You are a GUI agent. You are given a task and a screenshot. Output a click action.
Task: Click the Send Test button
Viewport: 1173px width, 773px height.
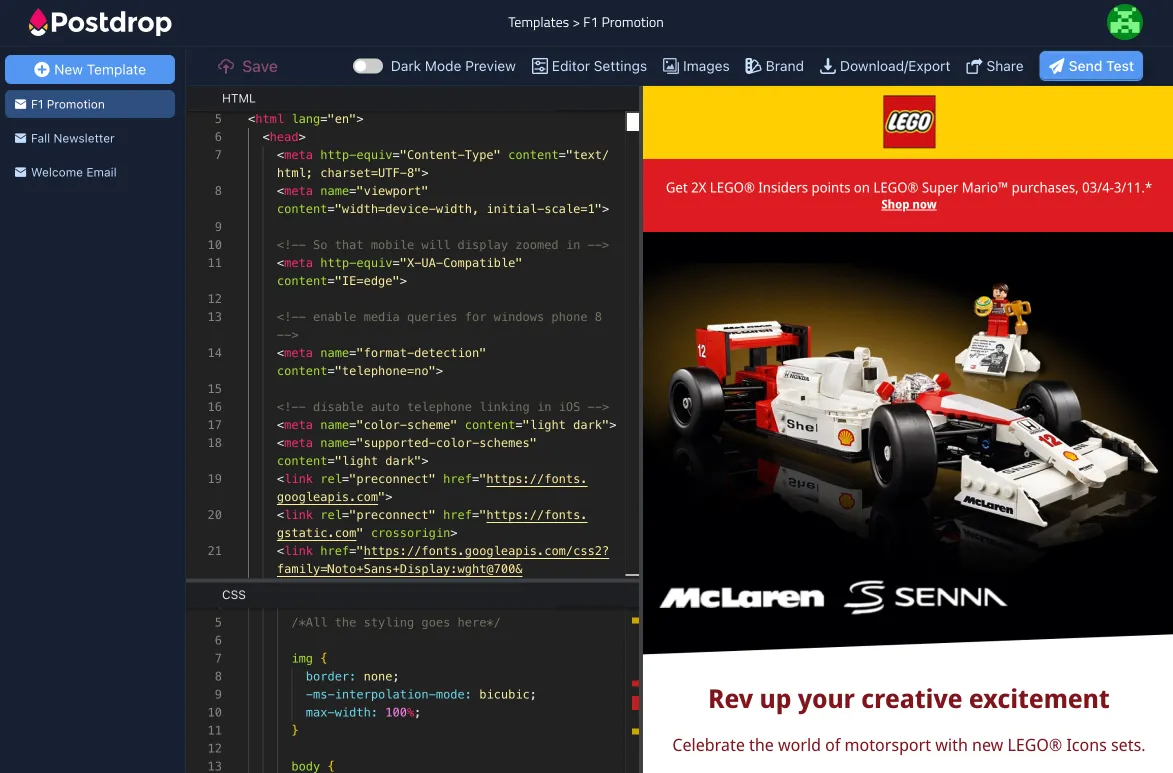(x=1090, y=66)
